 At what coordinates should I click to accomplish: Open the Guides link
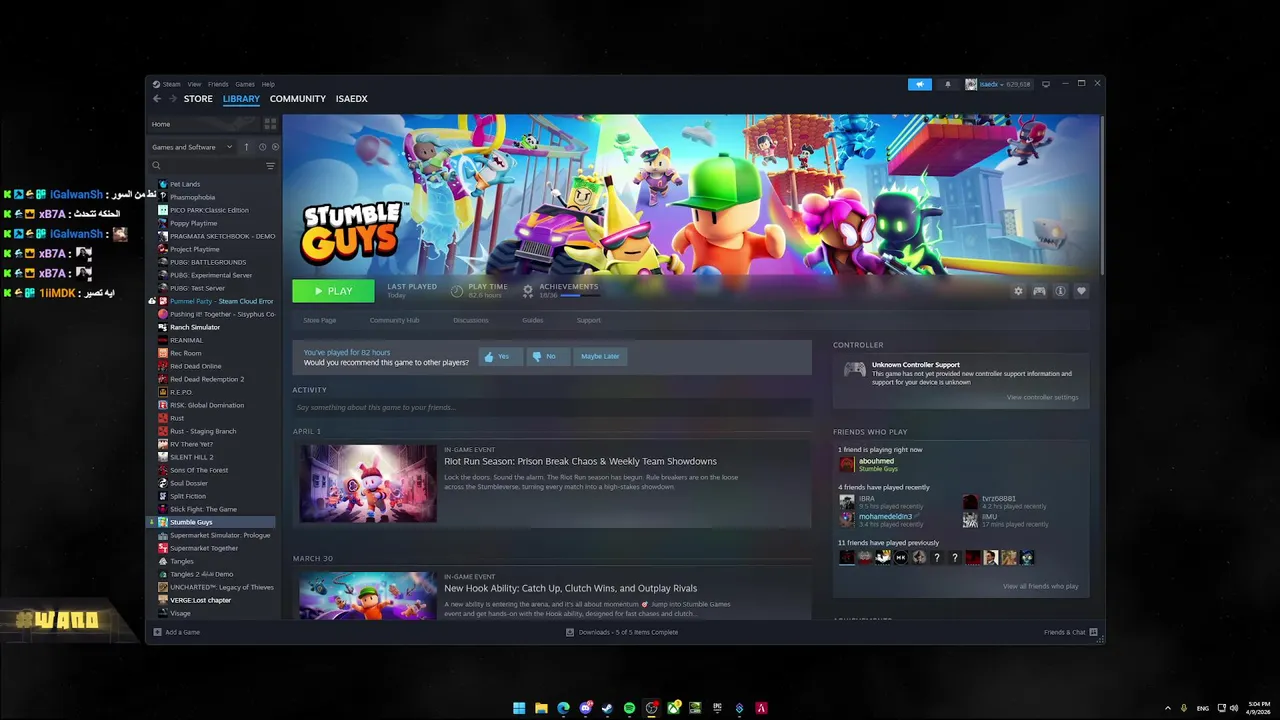pyautogui.click(x=532, y=320)
